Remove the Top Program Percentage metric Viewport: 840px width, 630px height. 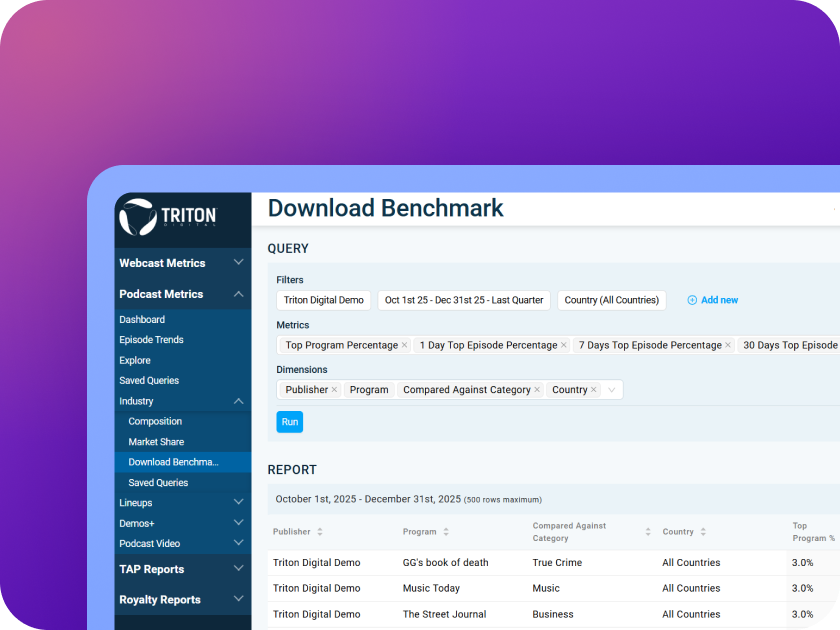click(404, 345)
